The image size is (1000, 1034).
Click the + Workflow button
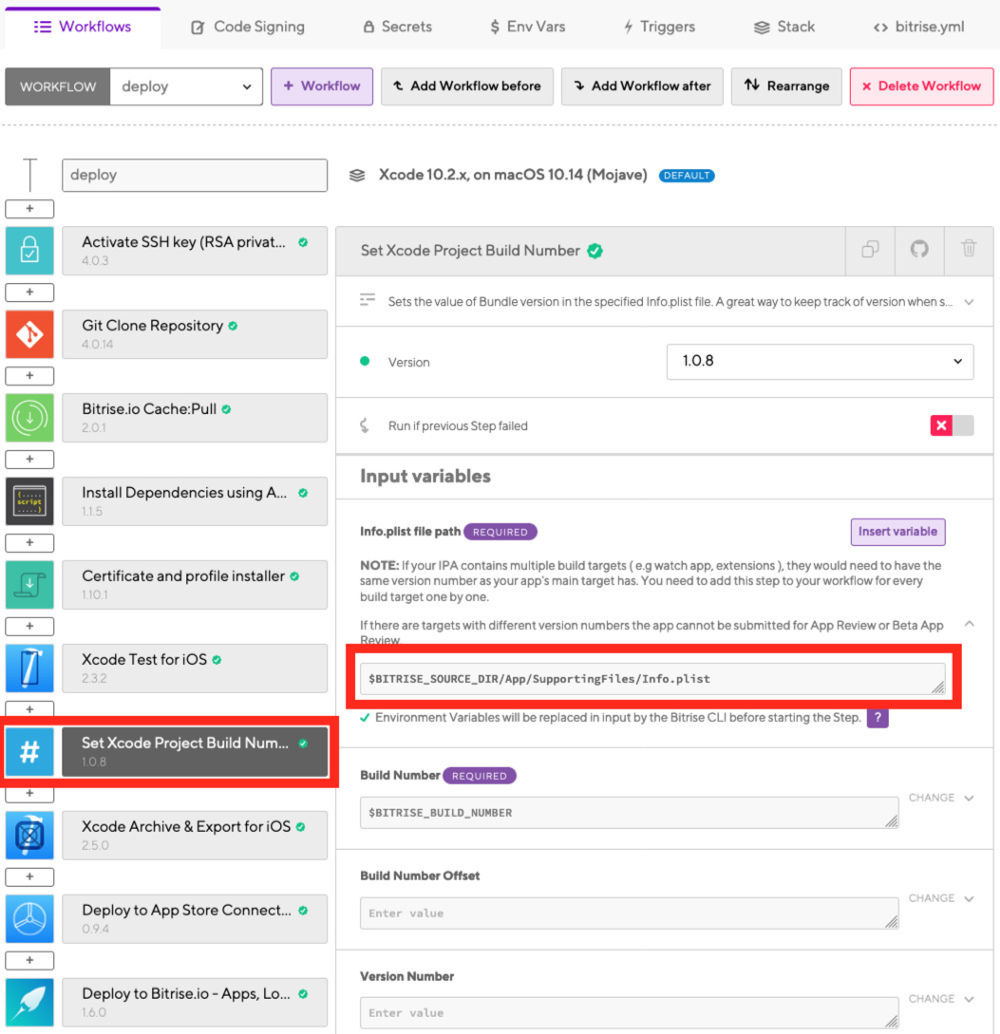click(x=322, y=86)
